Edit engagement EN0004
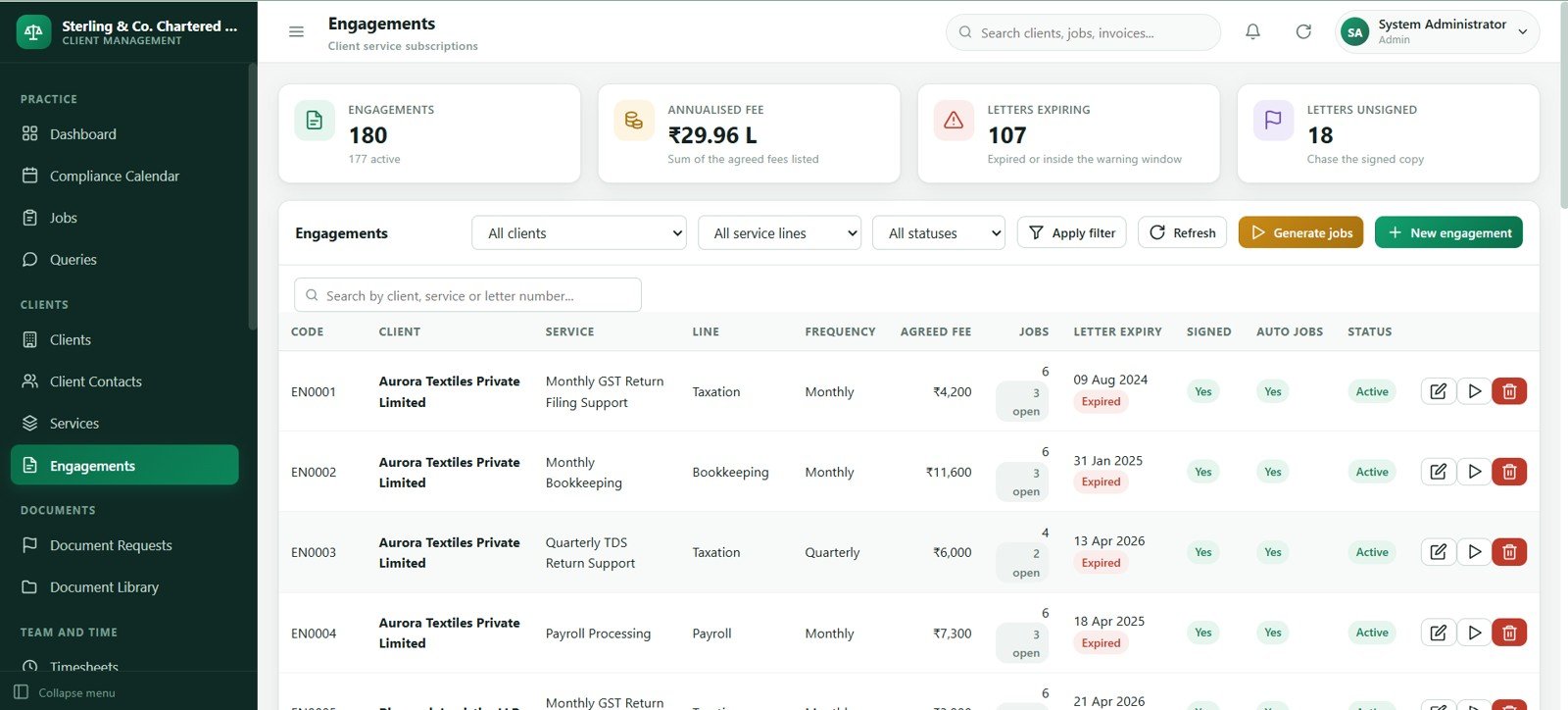Screen dimensions: 1568x710 pos(1438,633)
